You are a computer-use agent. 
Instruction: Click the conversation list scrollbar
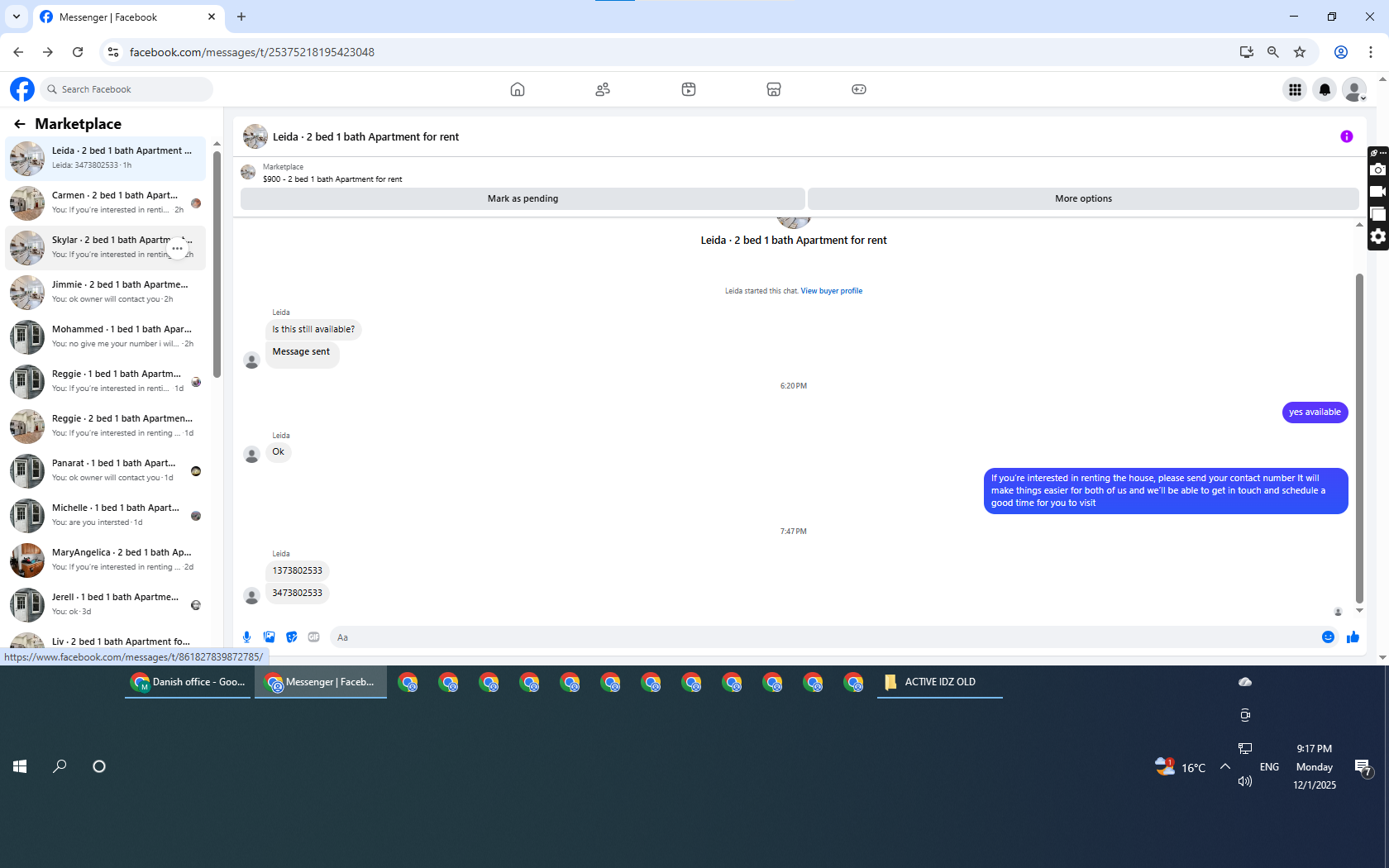point(217,265)
